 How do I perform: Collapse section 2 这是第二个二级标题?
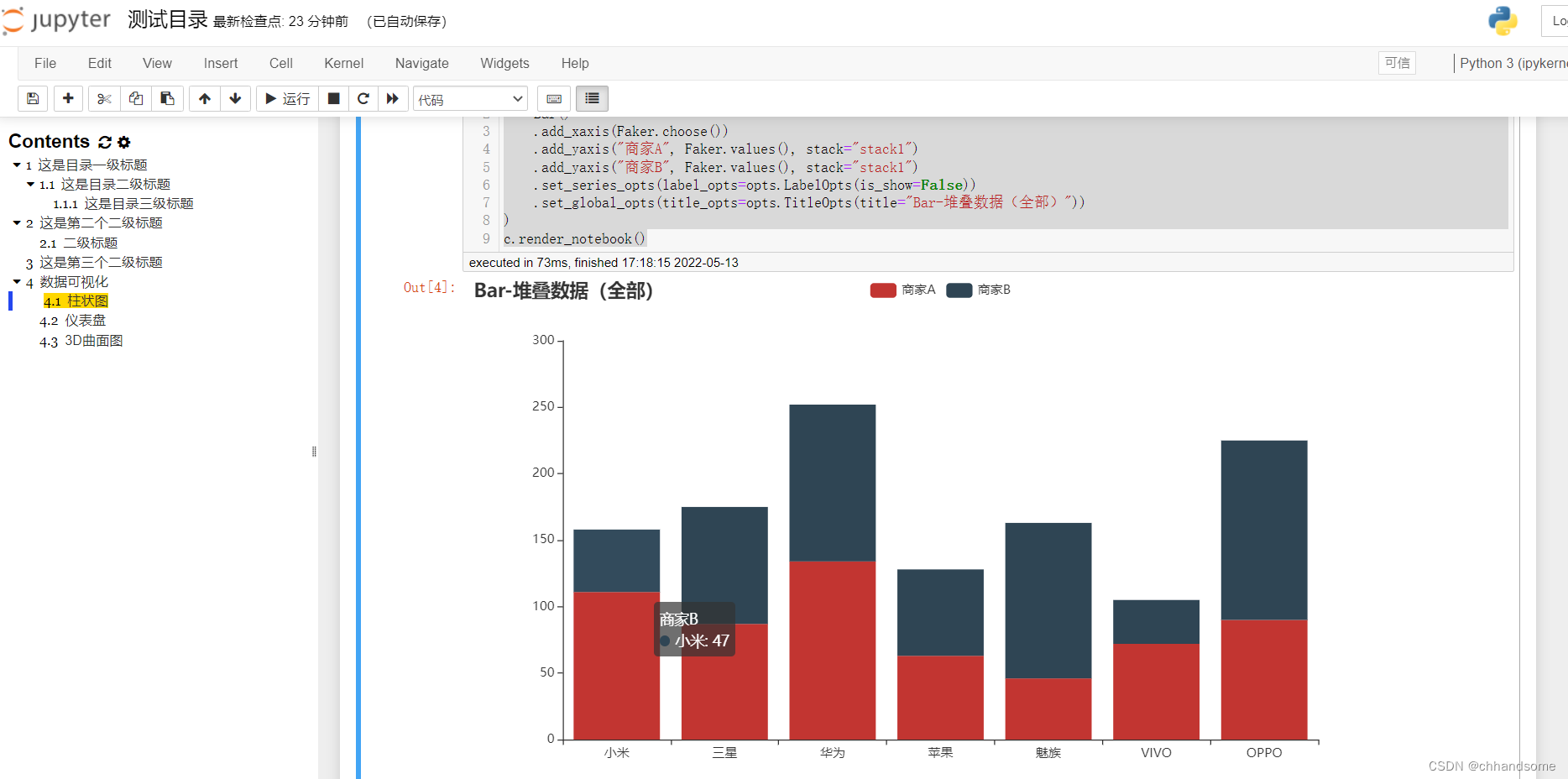pyautogui.click(x=17, y=222)
